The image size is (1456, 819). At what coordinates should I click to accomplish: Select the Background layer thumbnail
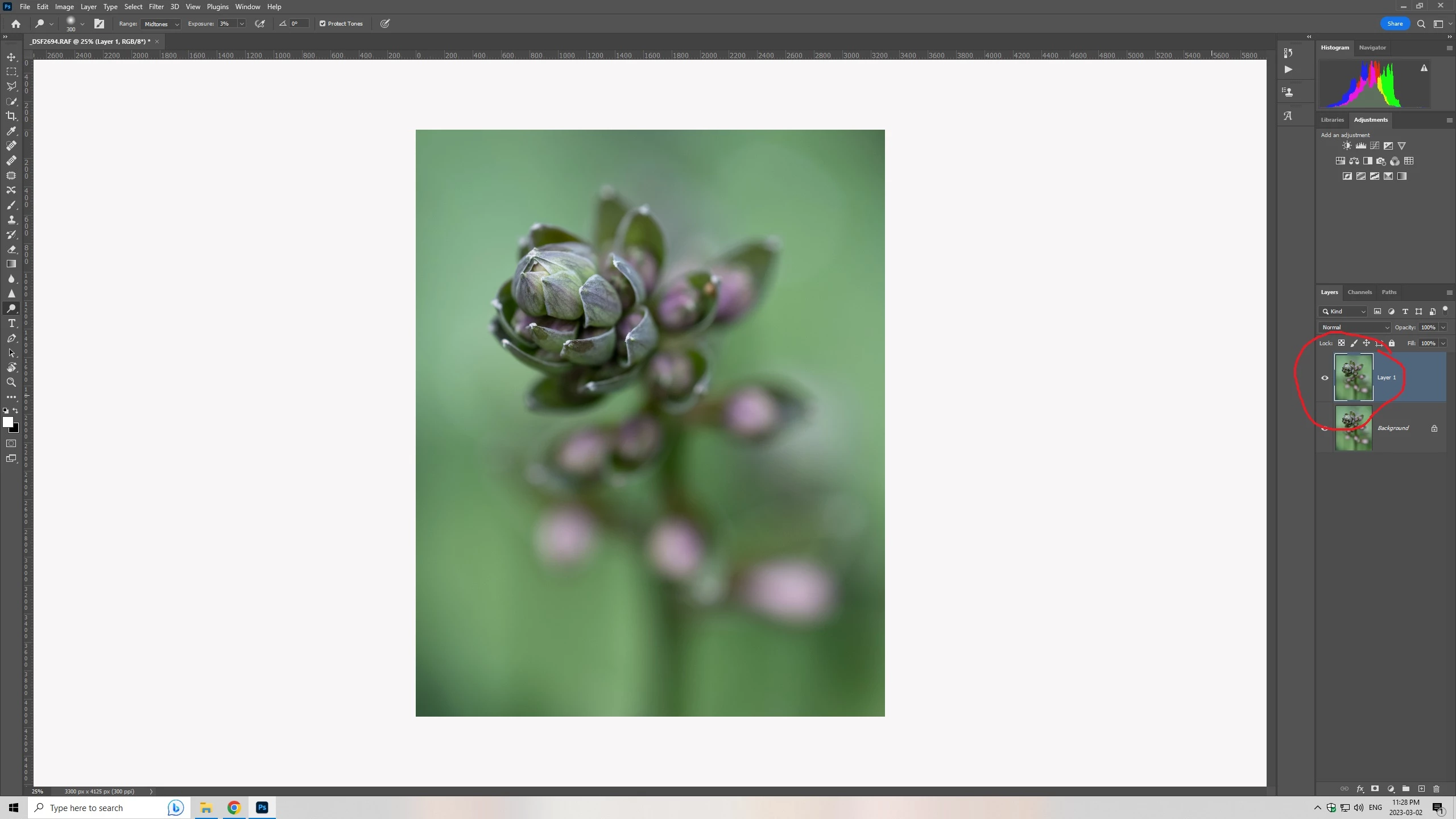(1354, 428)
